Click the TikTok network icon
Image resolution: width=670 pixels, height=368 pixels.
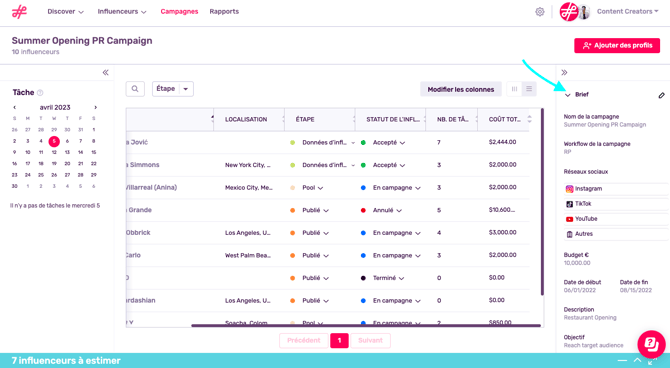(x=569, y=204)
